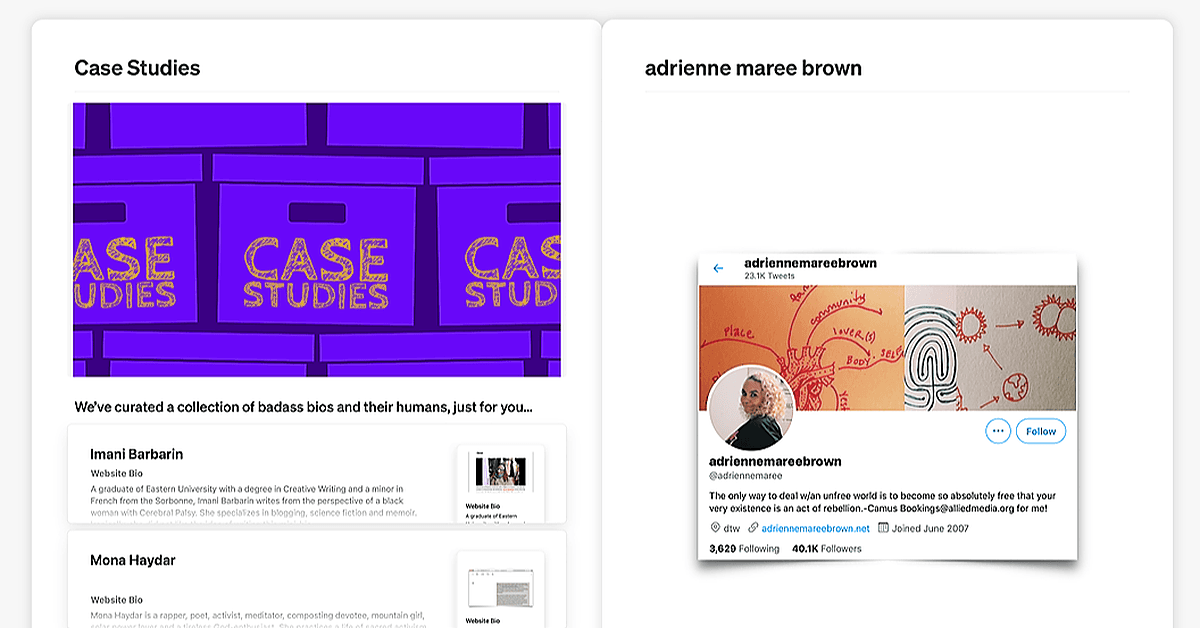This screenshot has width=1200, height=628.
Task: Click adrienne maree brown profile avatar
Action: [x=751, y=408]
